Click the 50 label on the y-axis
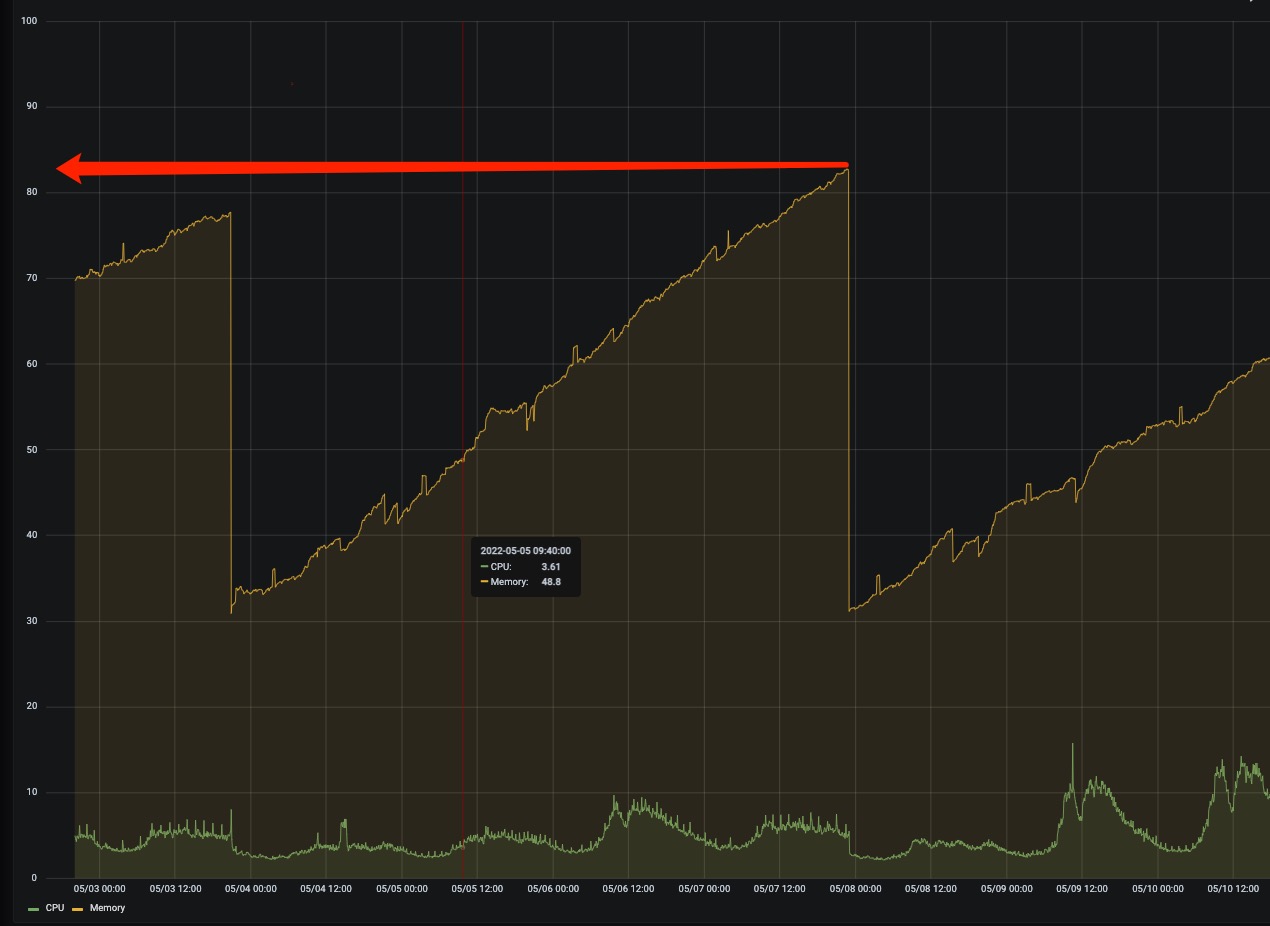This screenshot has height=926, width=1270. pyautogui.click(x=31, y=450)
